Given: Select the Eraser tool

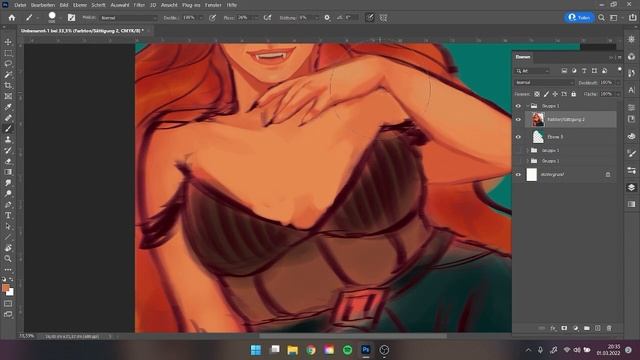Looking at the screenshot, I should pyautogui.click(x=8, y=161).
